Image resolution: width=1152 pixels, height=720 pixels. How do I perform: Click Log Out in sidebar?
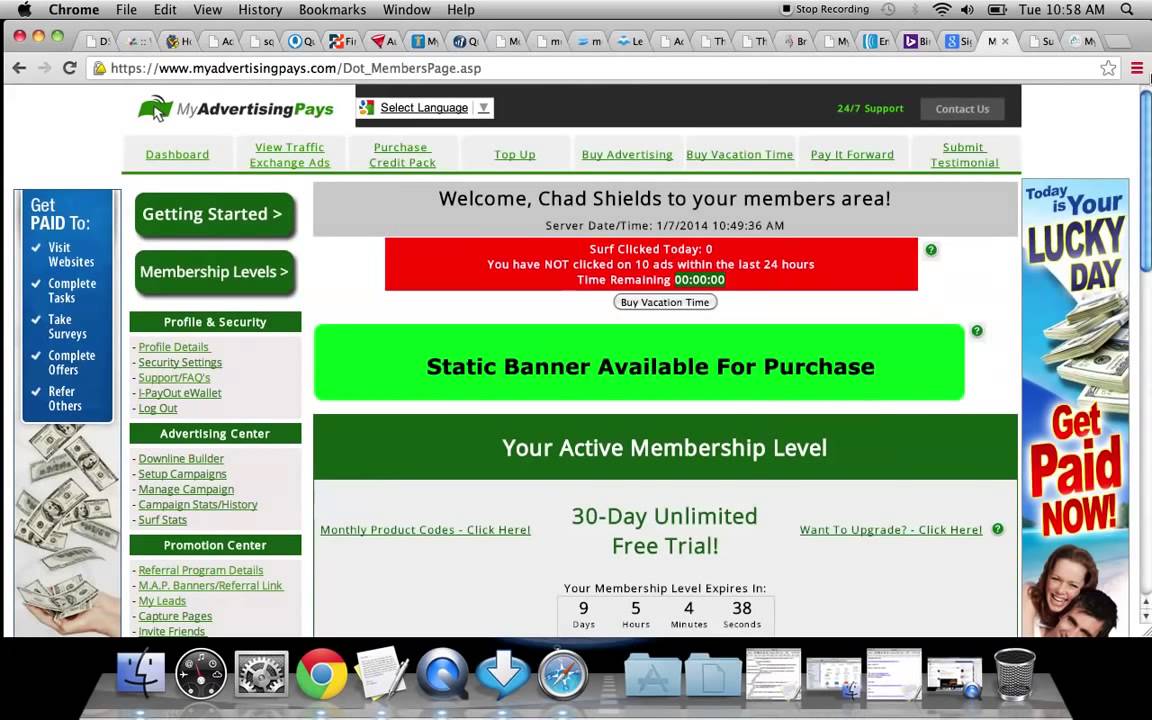point(158,408)
